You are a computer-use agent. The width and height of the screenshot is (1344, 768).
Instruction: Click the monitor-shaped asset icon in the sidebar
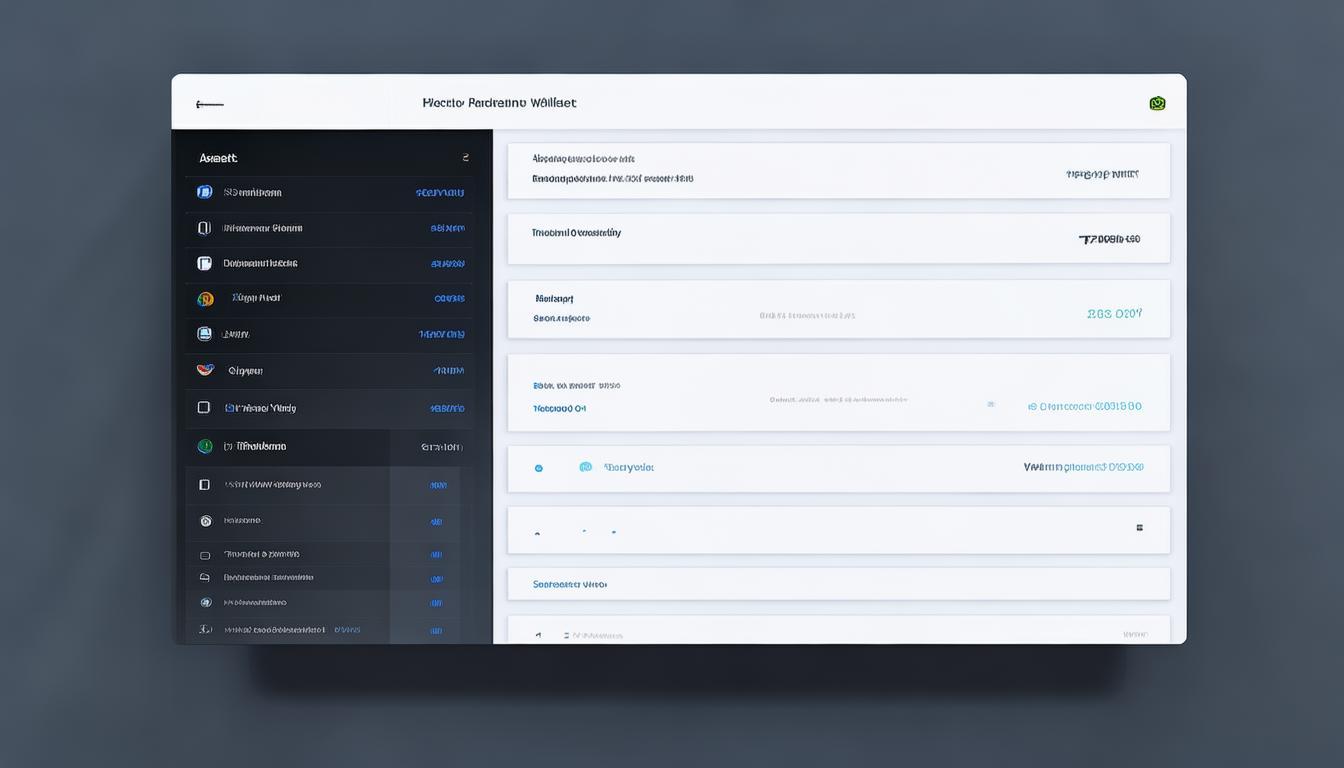click(x=204, y=334)
